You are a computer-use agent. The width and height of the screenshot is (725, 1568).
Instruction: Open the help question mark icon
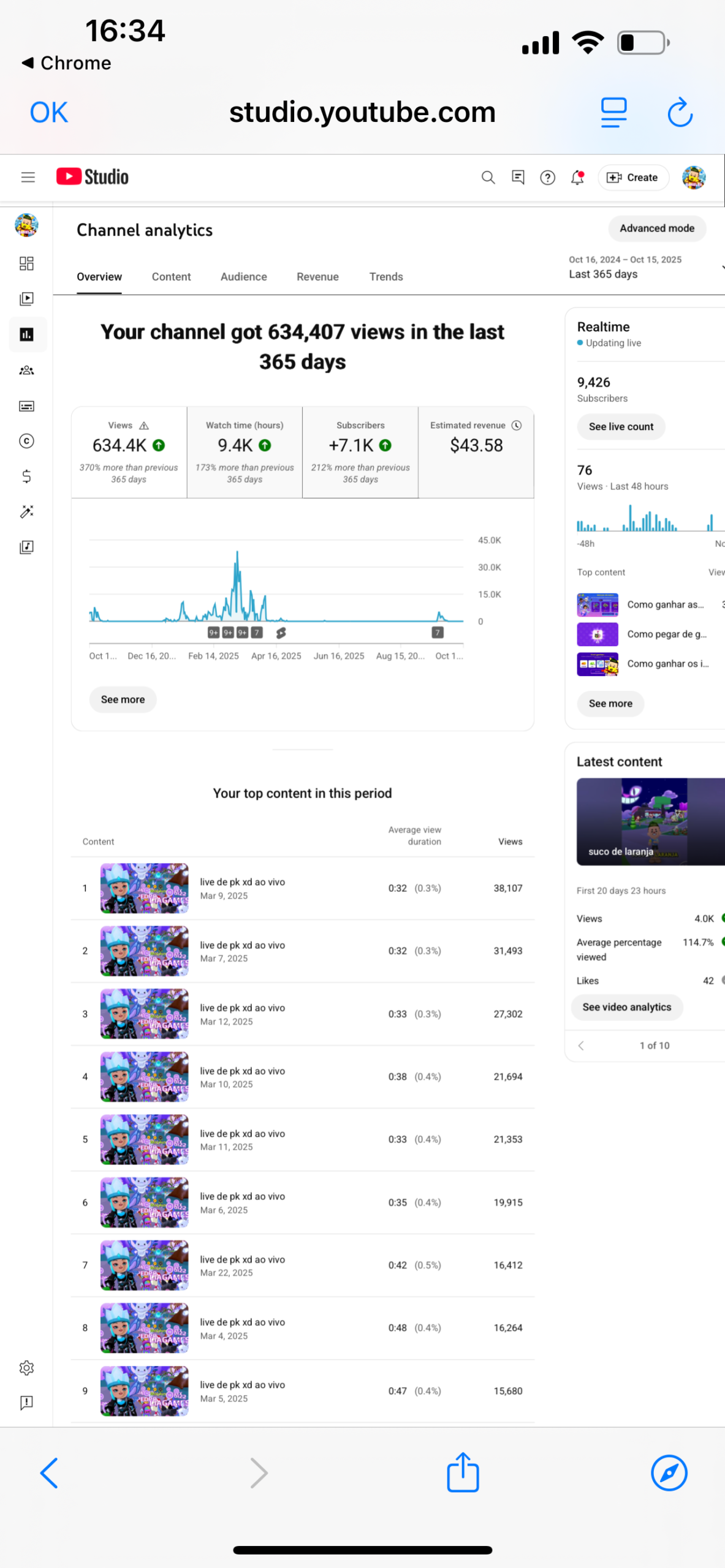click(547, 178)
